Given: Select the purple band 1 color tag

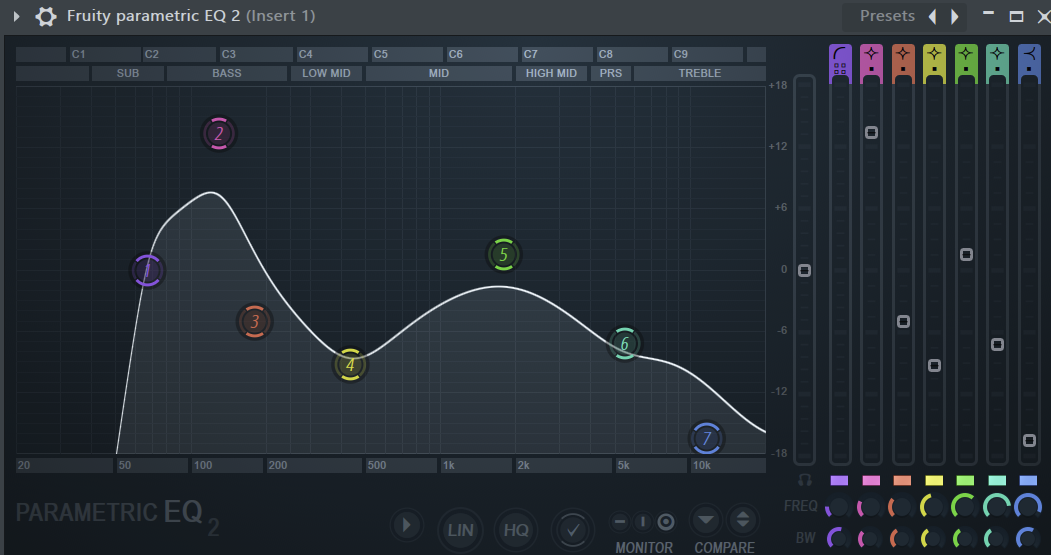Looking at the screenshot, I should point(839,481).
